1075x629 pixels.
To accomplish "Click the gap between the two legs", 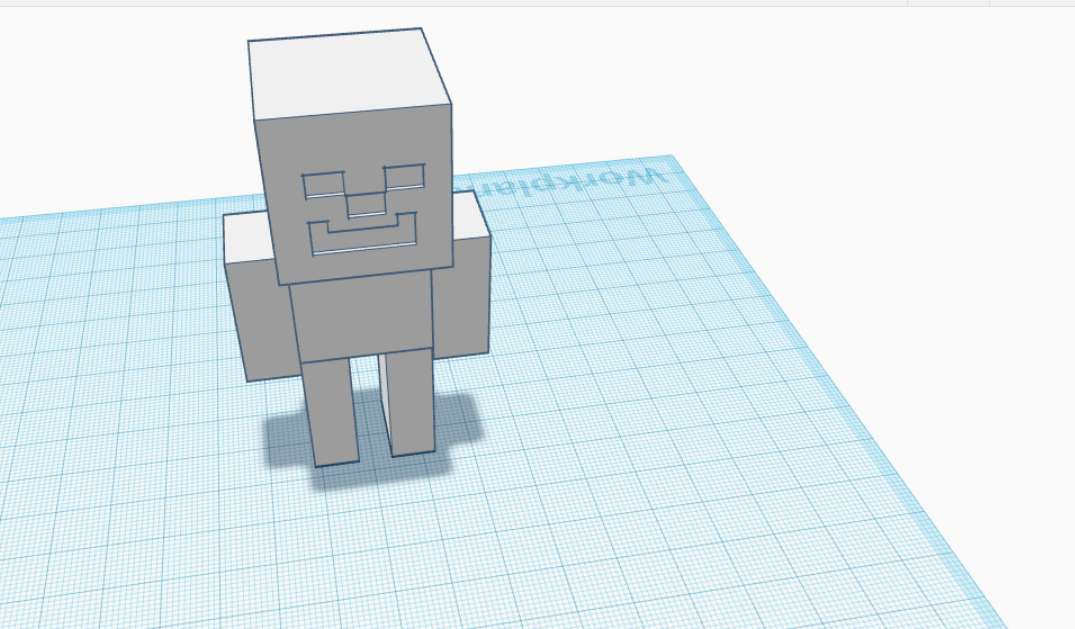I will pos(372,410).
